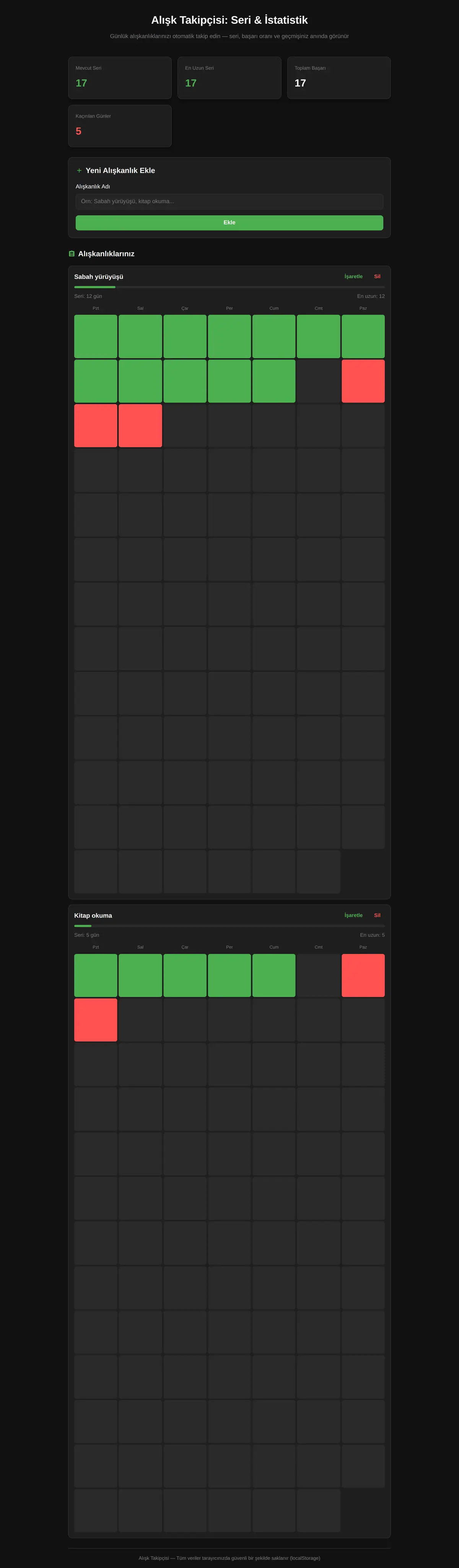Select the green Pzt cell in Kitap okuma
This screenshot has width=459, height=1568.
click(96, 975)
